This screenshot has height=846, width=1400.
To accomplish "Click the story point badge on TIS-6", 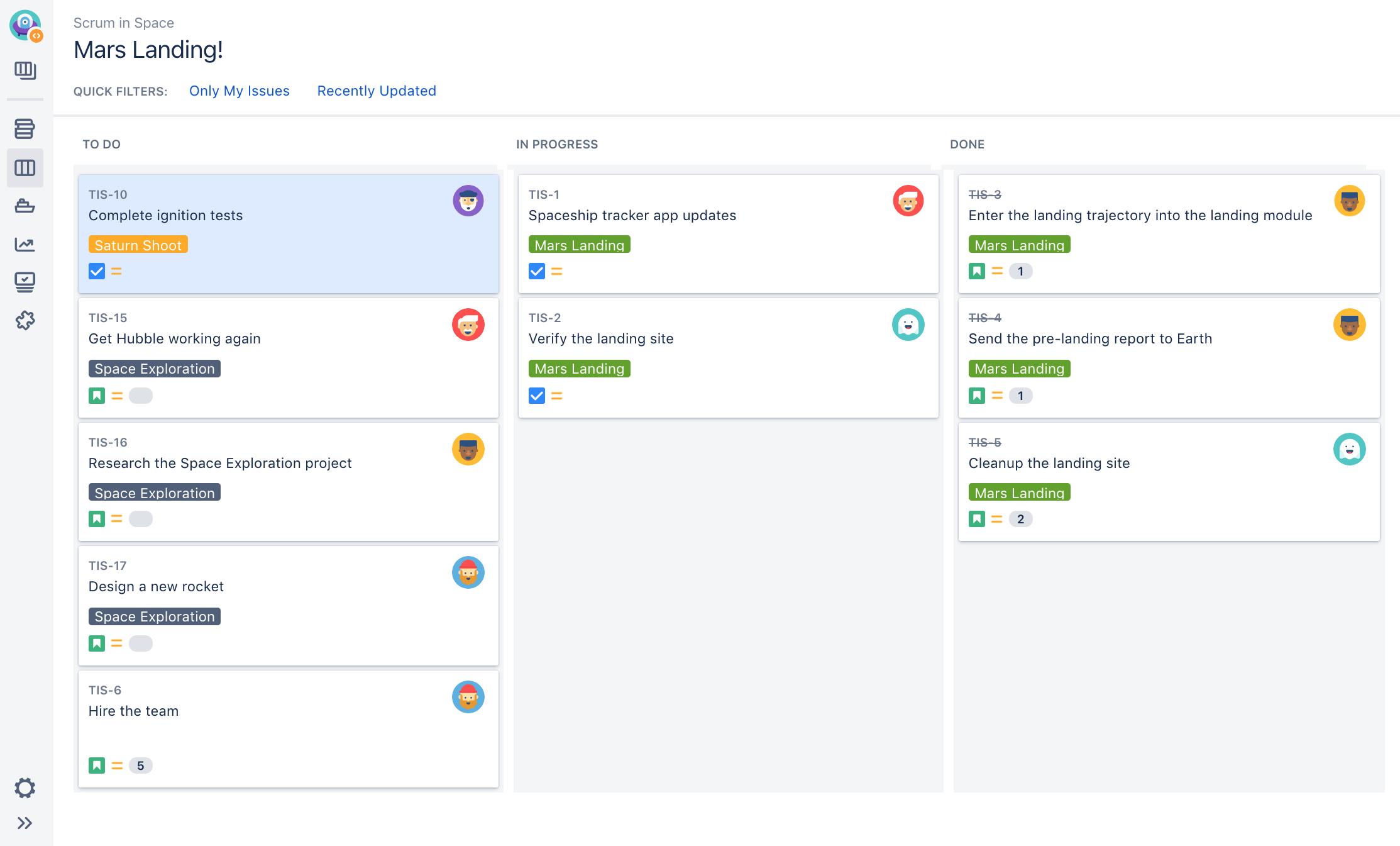I will tap(140, 765).
